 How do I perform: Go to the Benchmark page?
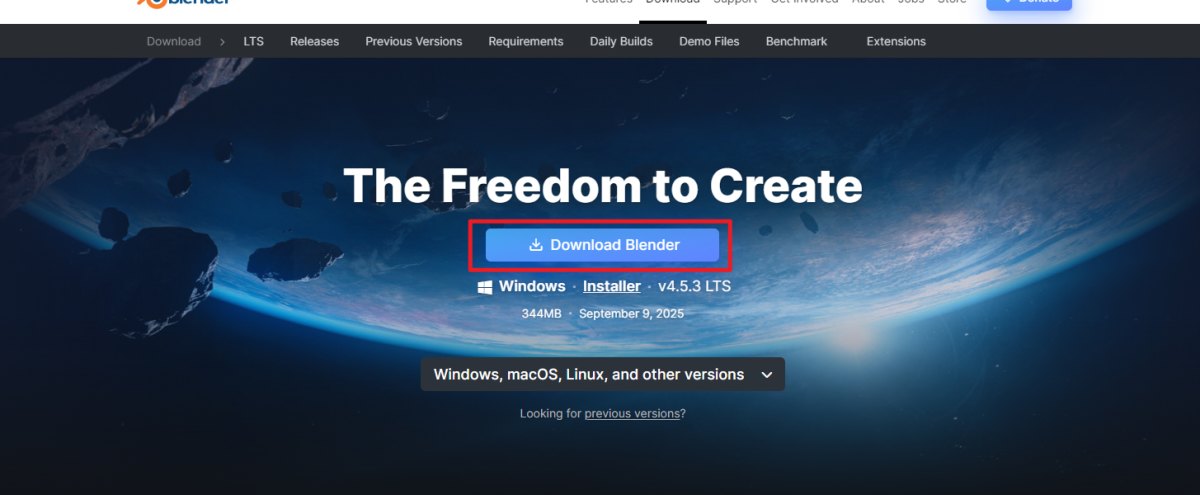click(x=796, y=41)
